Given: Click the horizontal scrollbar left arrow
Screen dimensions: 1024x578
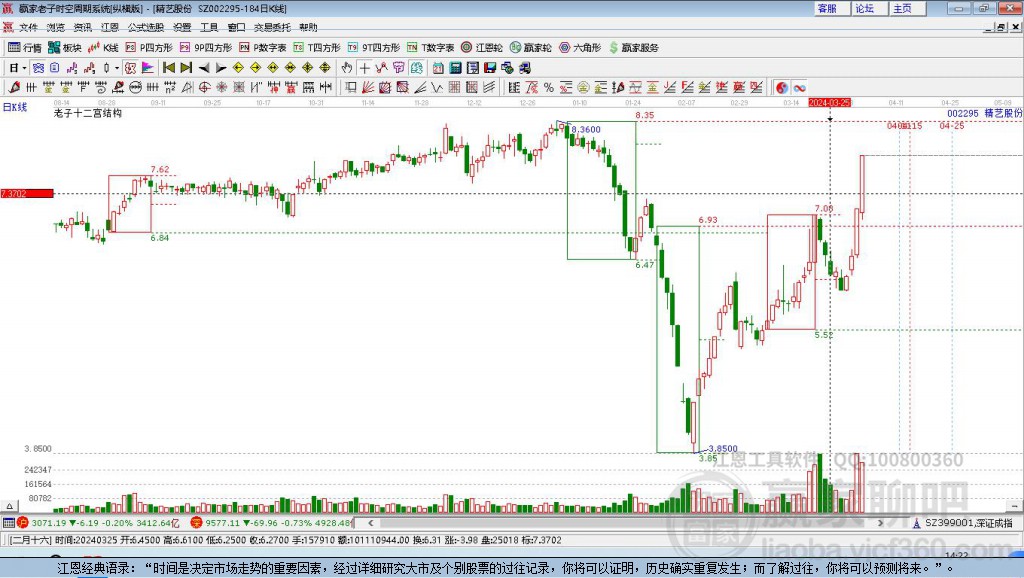Looking at the screenshot, I should point(371,523).
